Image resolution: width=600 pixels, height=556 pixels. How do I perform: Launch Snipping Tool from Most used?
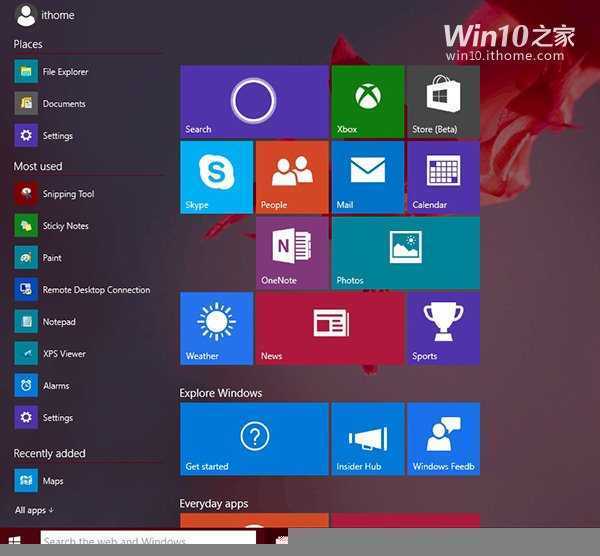(x=54, y=194)
